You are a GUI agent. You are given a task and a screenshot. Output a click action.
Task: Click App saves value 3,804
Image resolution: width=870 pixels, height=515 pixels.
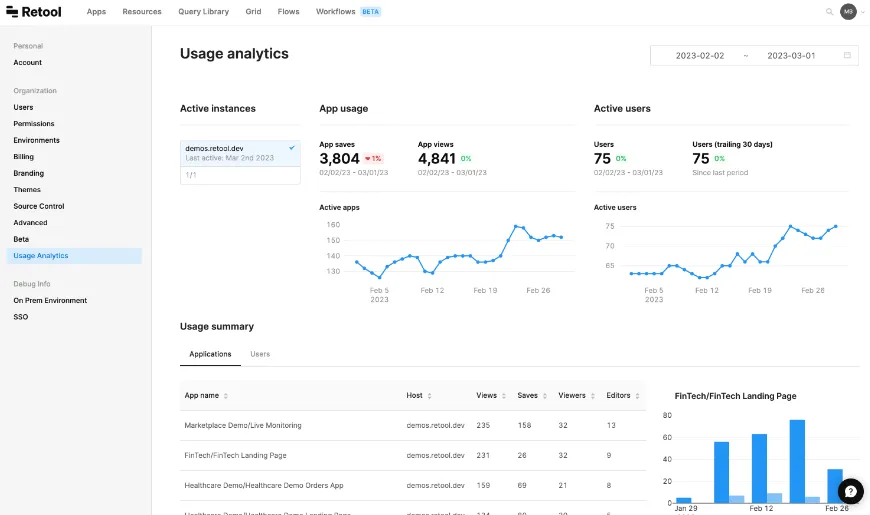pyautogui.click(x=340, y=159)
